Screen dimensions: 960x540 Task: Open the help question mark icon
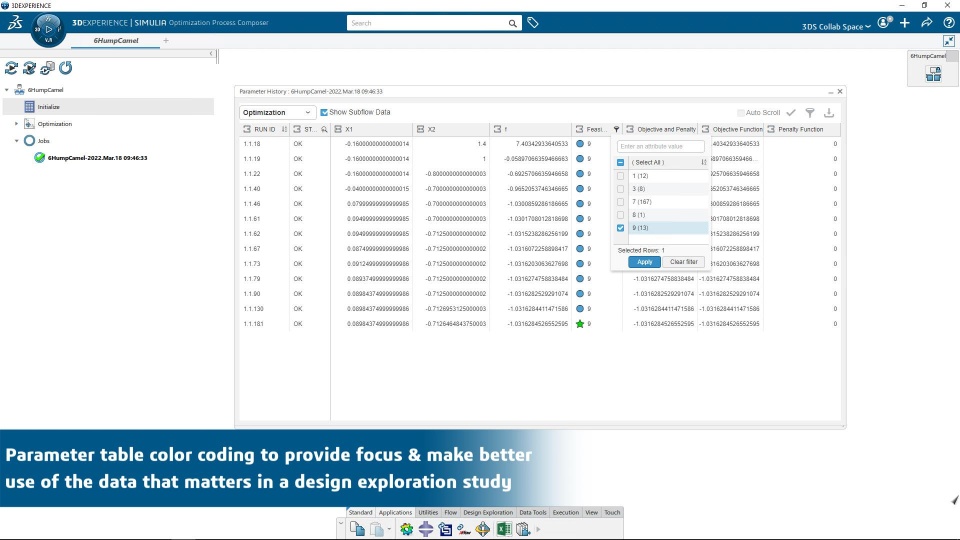click(948, 23)
